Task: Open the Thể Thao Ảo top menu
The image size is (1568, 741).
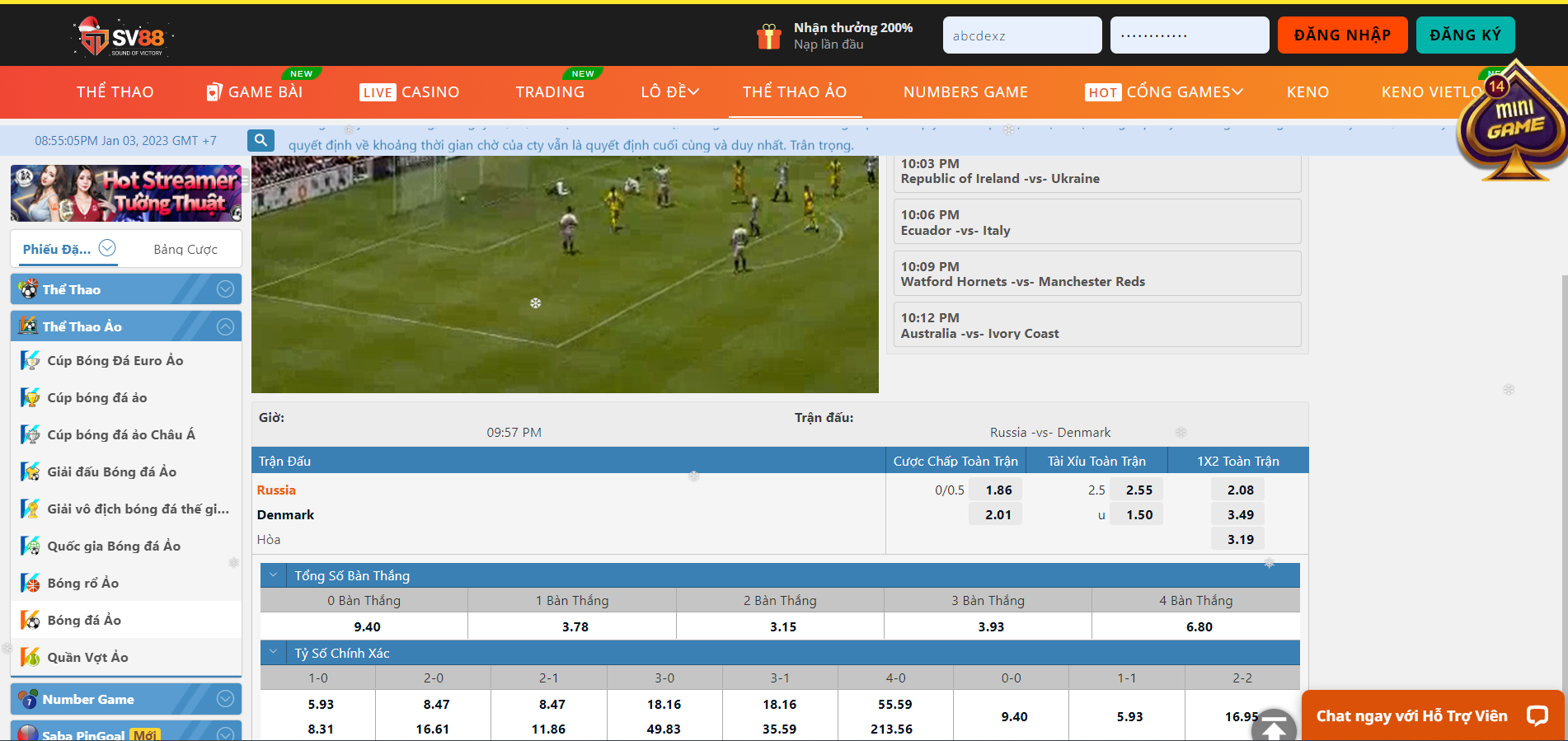Action: click(x=795, y=91)
